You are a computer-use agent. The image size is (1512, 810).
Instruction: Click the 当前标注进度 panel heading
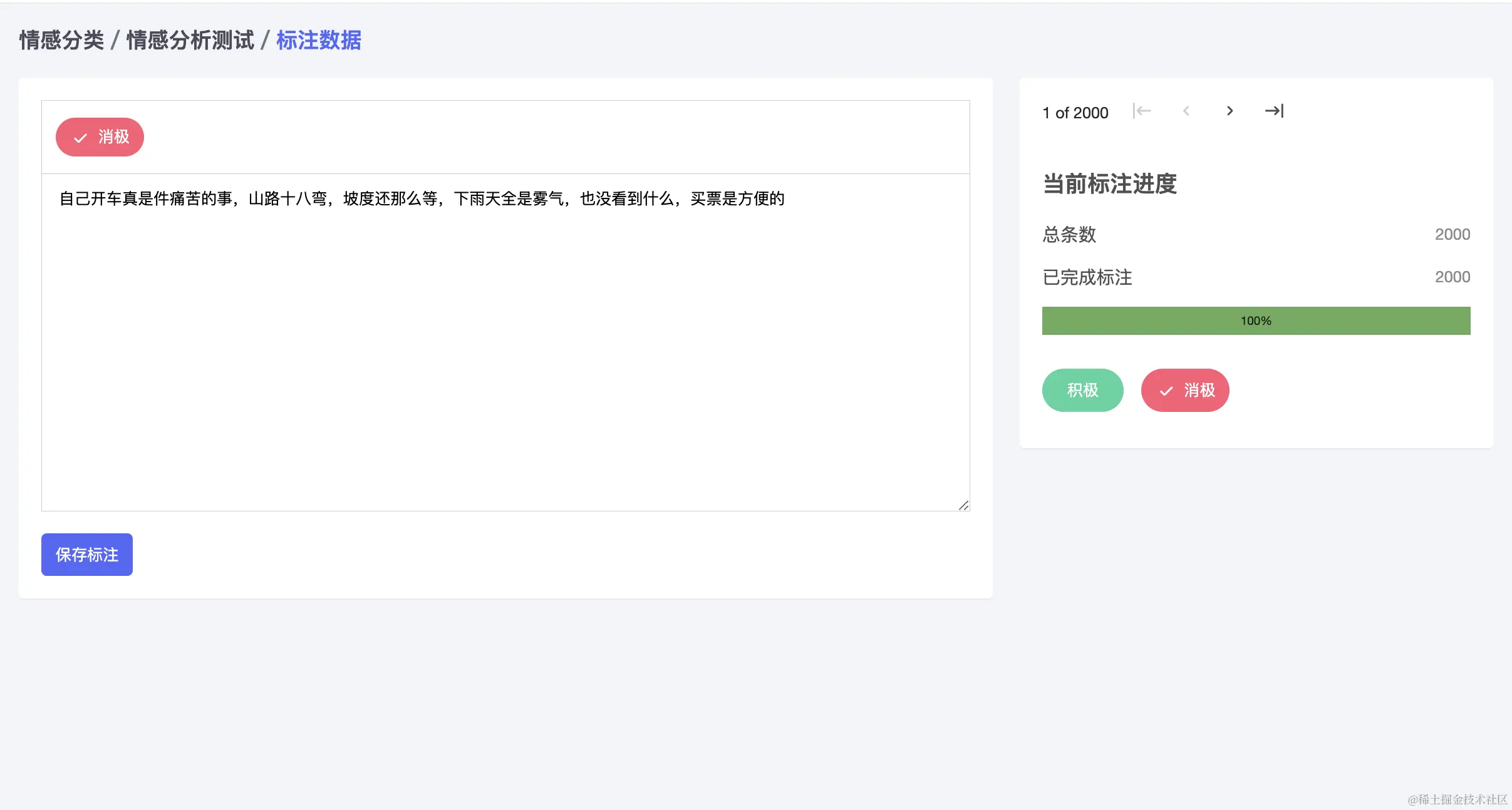tap(1109, 184)
